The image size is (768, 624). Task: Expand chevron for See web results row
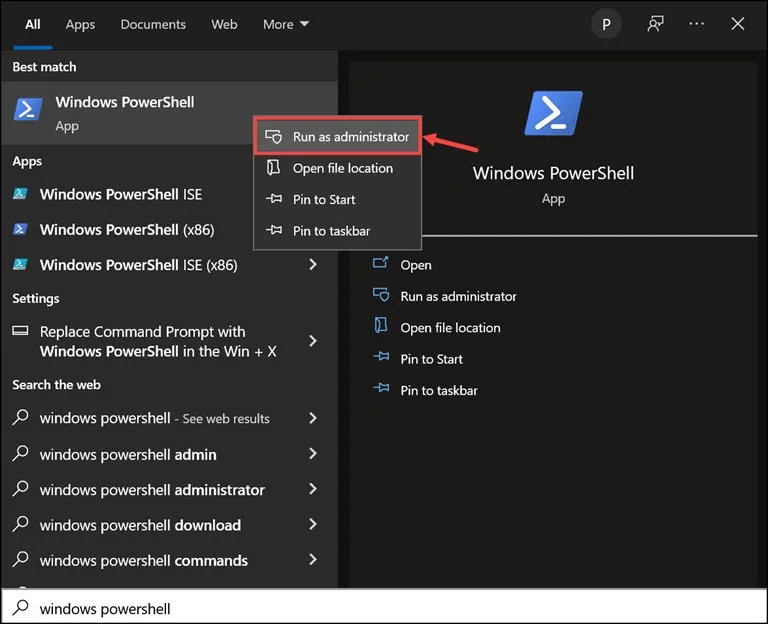pos(313,418)
